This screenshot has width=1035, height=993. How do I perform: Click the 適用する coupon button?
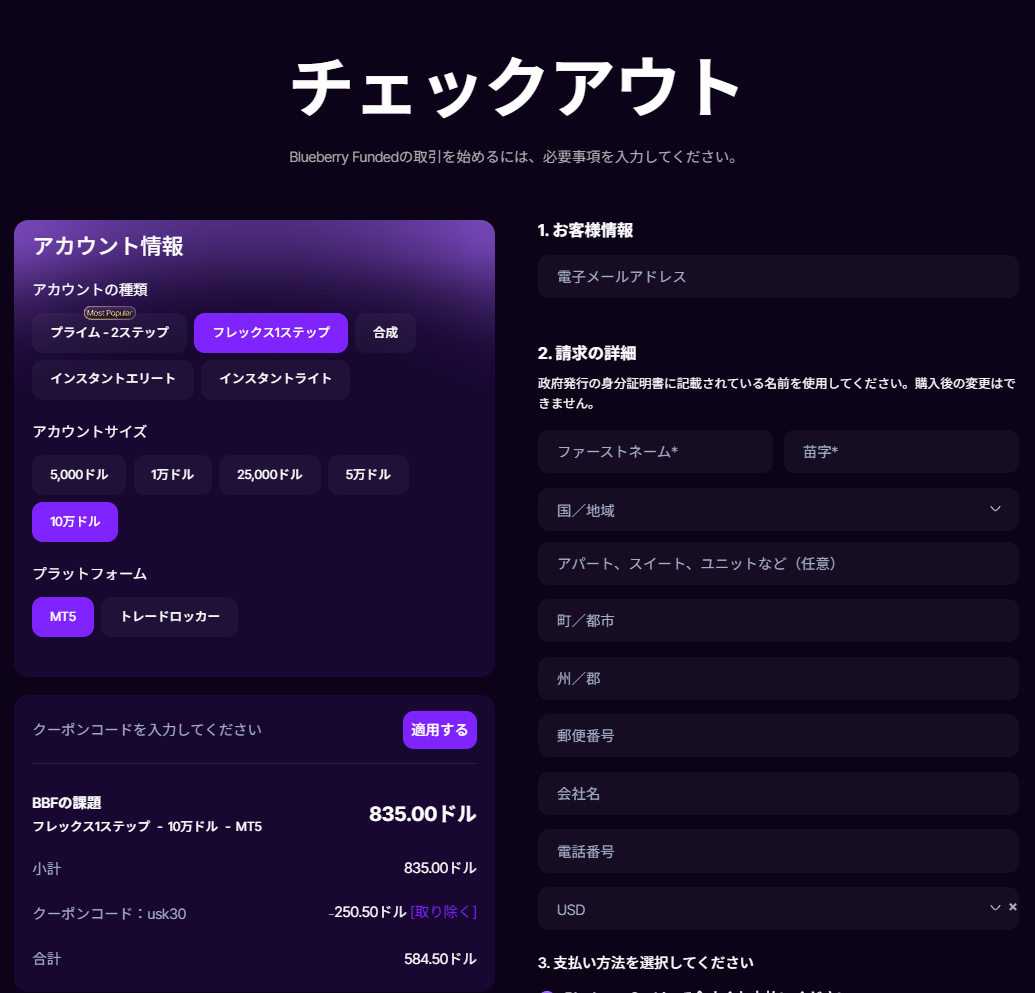pos(440,730)
